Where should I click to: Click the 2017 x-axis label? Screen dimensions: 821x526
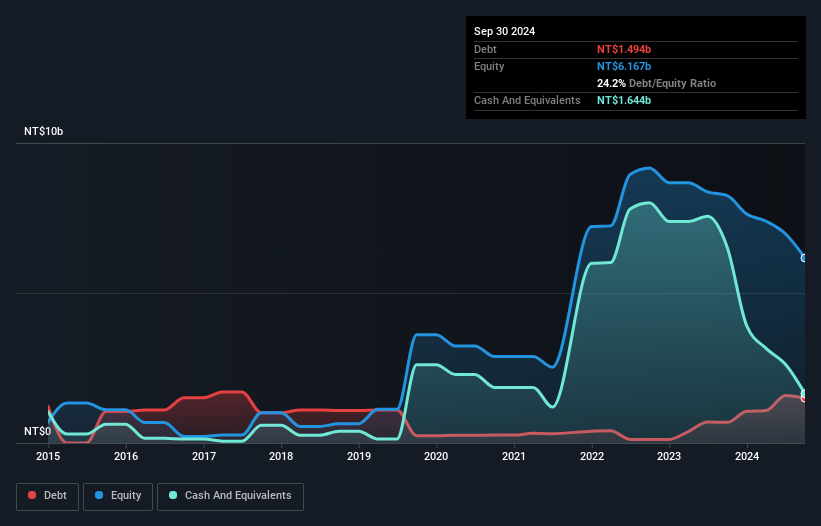coord(204,456)
